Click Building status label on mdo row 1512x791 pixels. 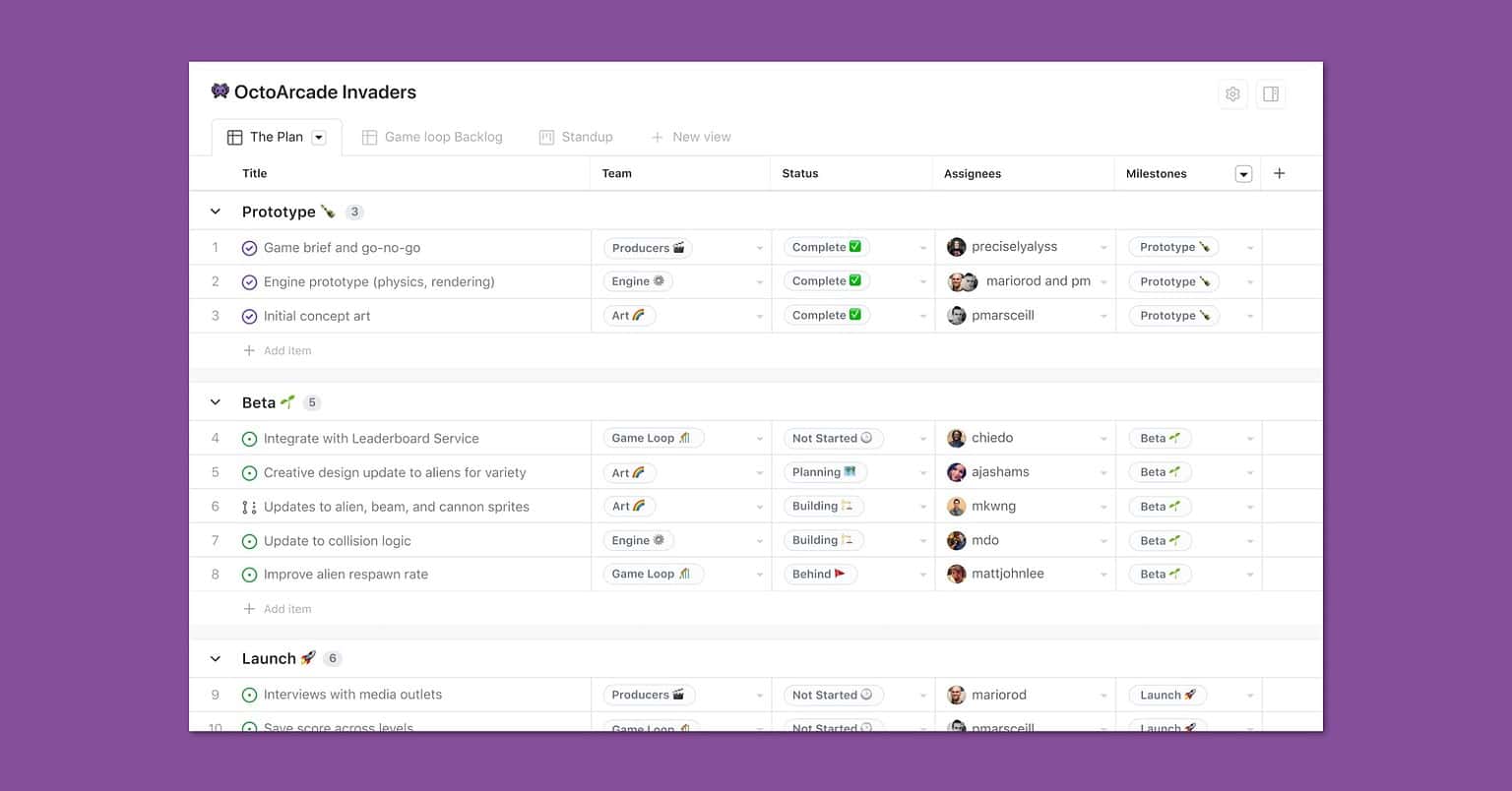pos(823,540)
